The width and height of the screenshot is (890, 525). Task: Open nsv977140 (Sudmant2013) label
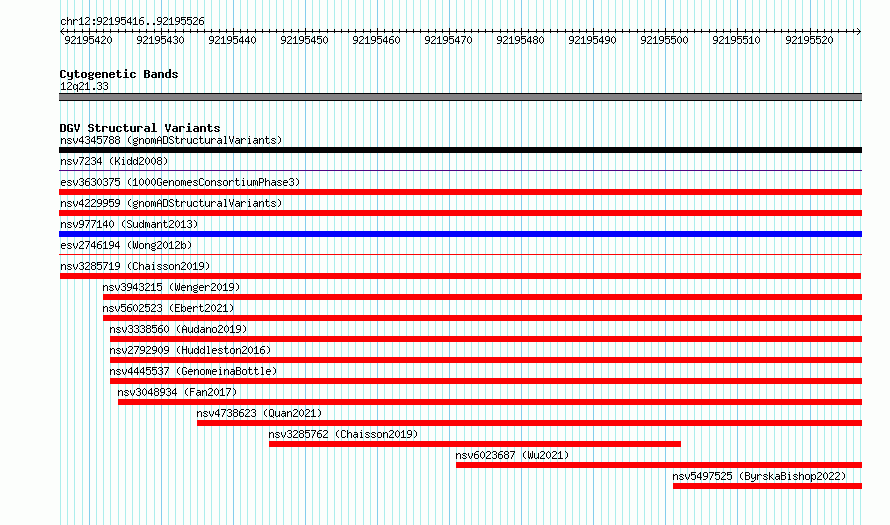pyautogui.click(x=129, y=224)
